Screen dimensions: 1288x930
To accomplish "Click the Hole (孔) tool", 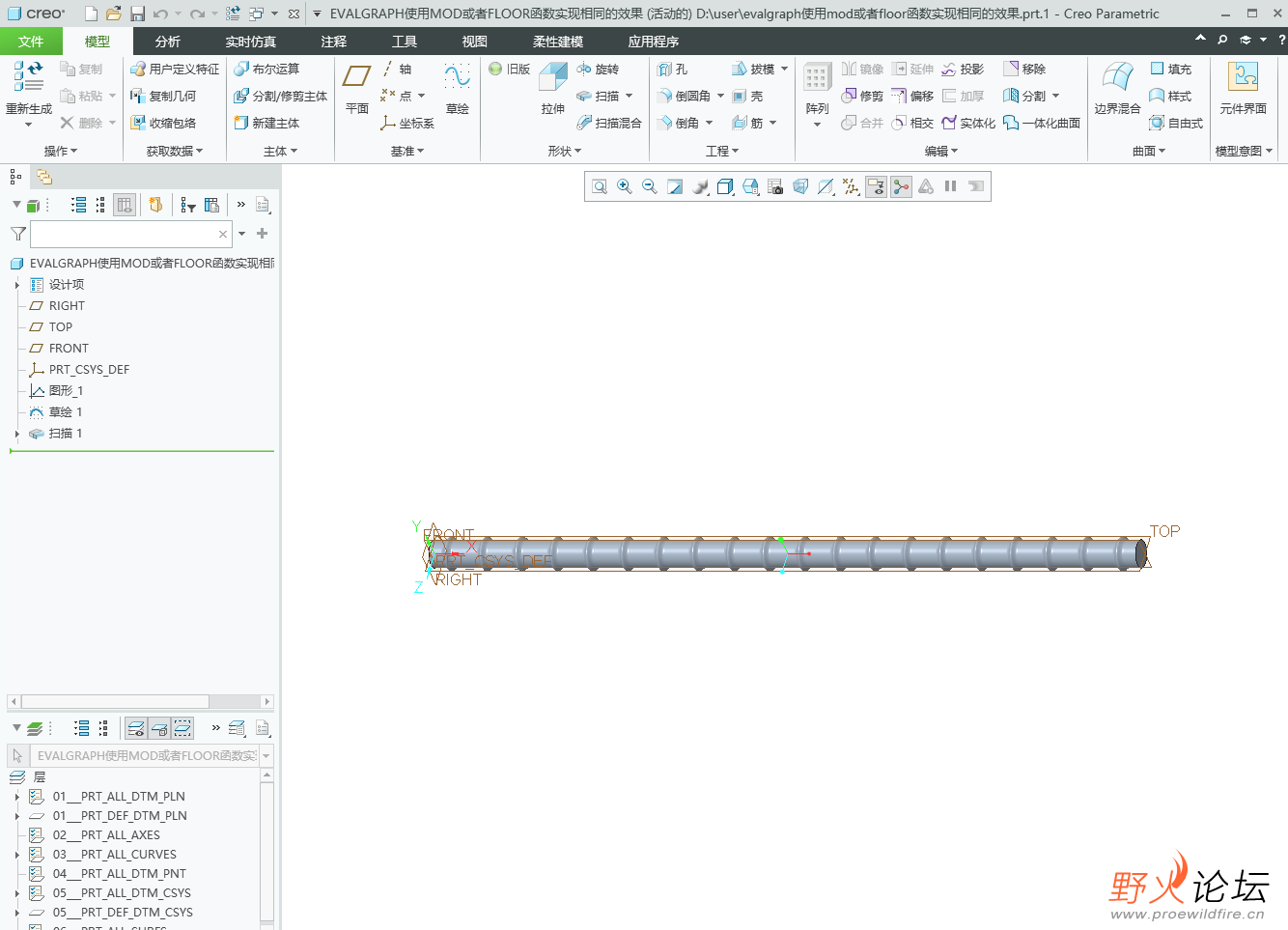I will point(673,70).
